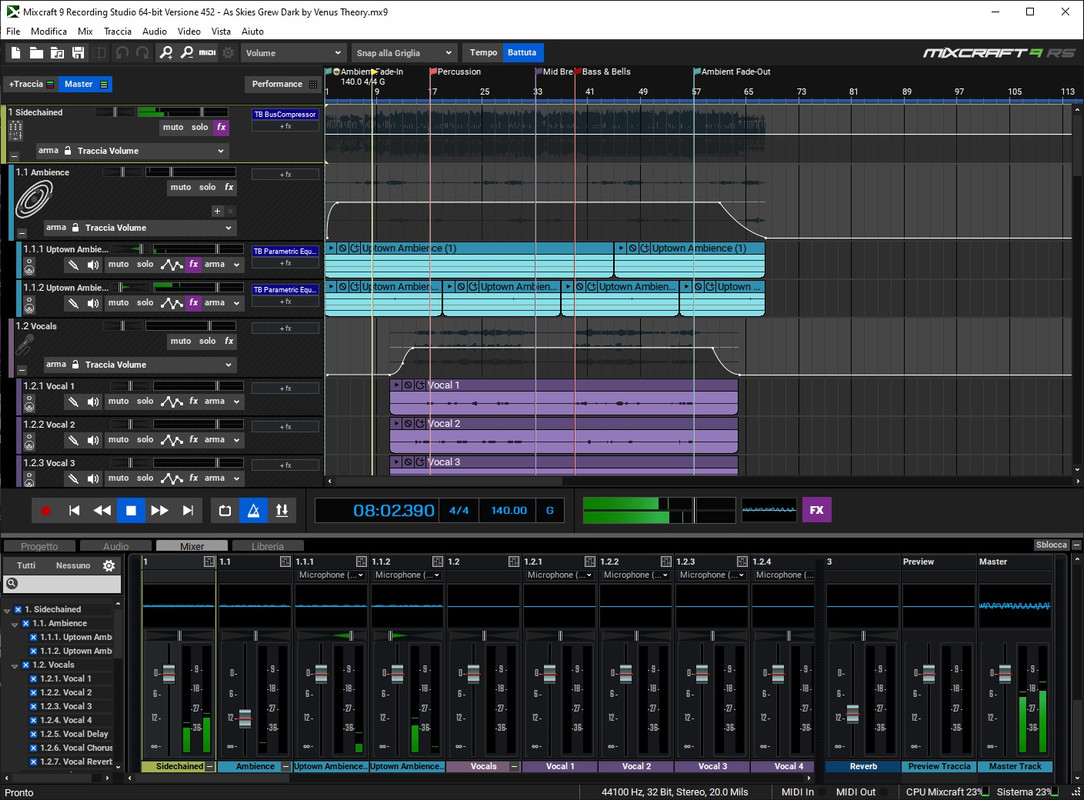The image size is (1084, 800).
Task: Click the Nessuno button in mixer
Action: point(73,566)
